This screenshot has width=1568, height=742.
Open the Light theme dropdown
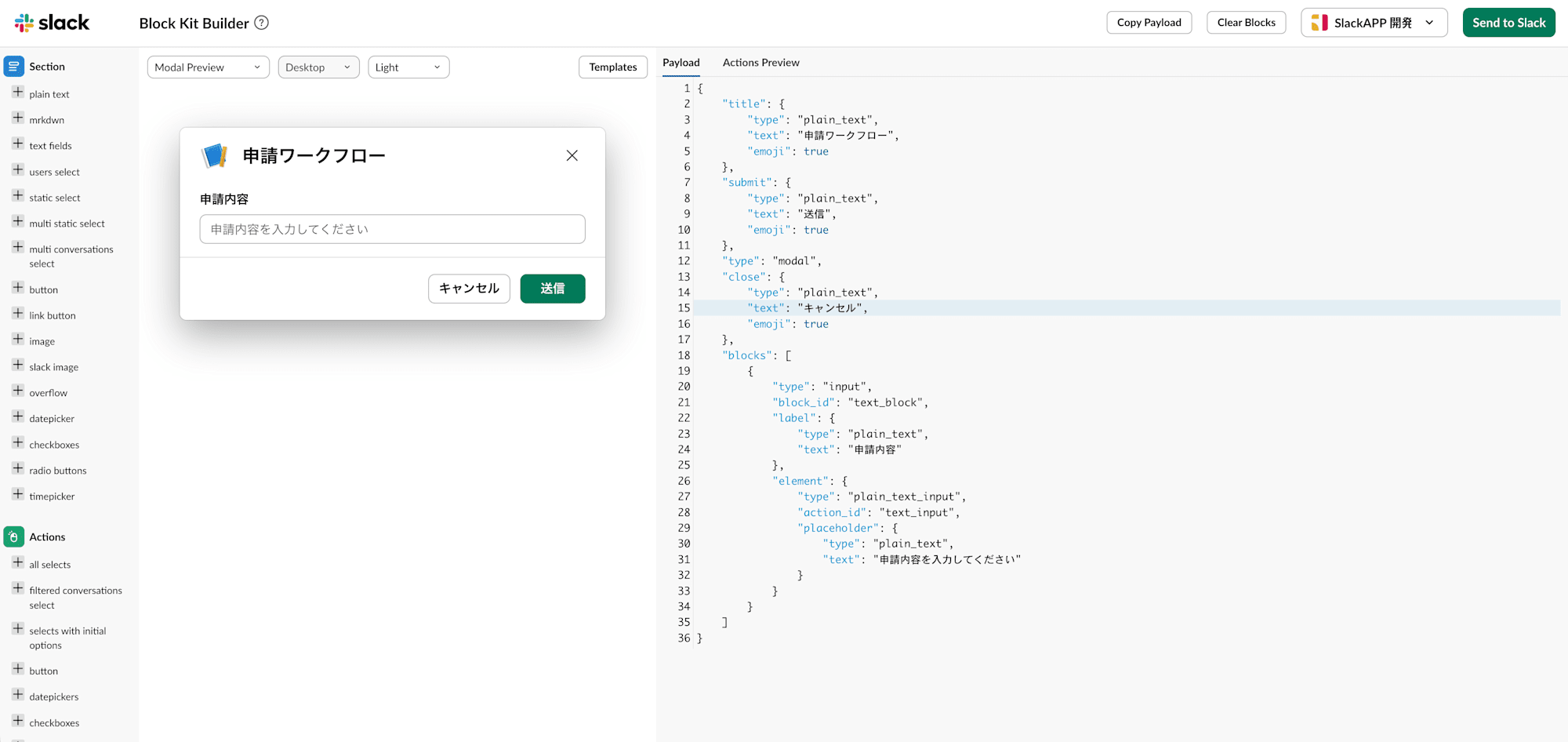408,67
